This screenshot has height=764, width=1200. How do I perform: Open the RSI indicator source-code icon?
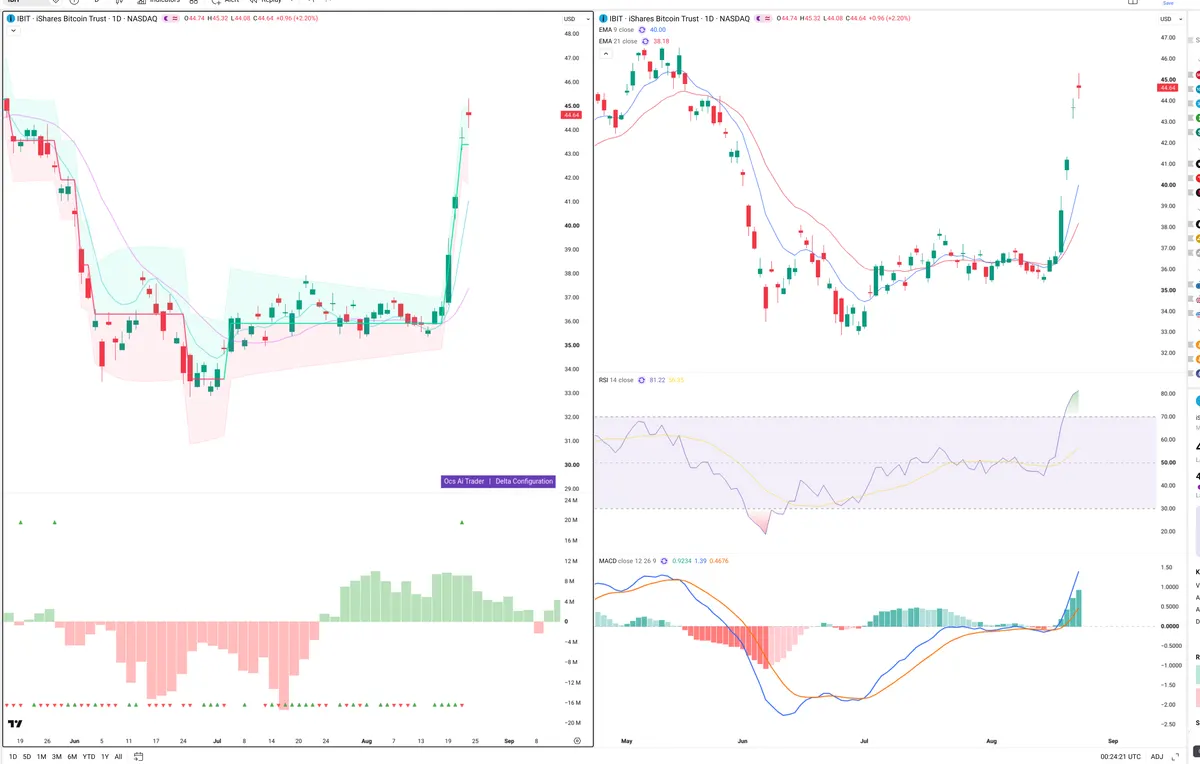640,380
